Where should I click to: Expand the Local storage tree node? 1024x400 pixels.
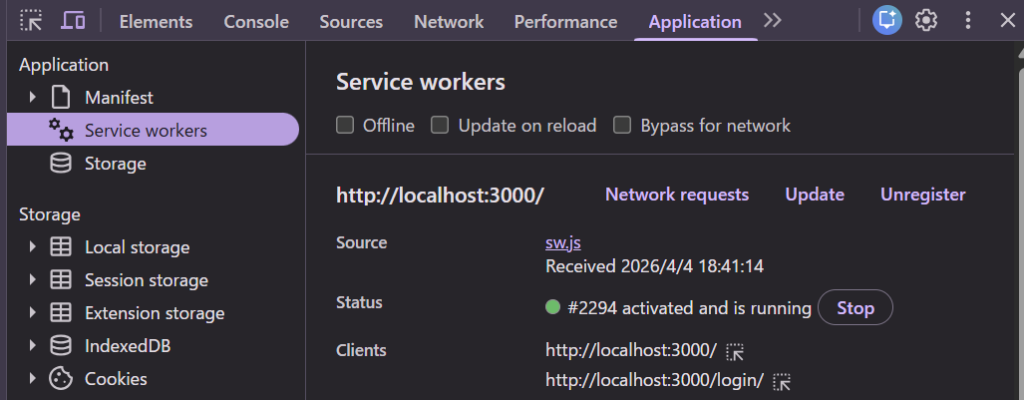click(33, 247)
